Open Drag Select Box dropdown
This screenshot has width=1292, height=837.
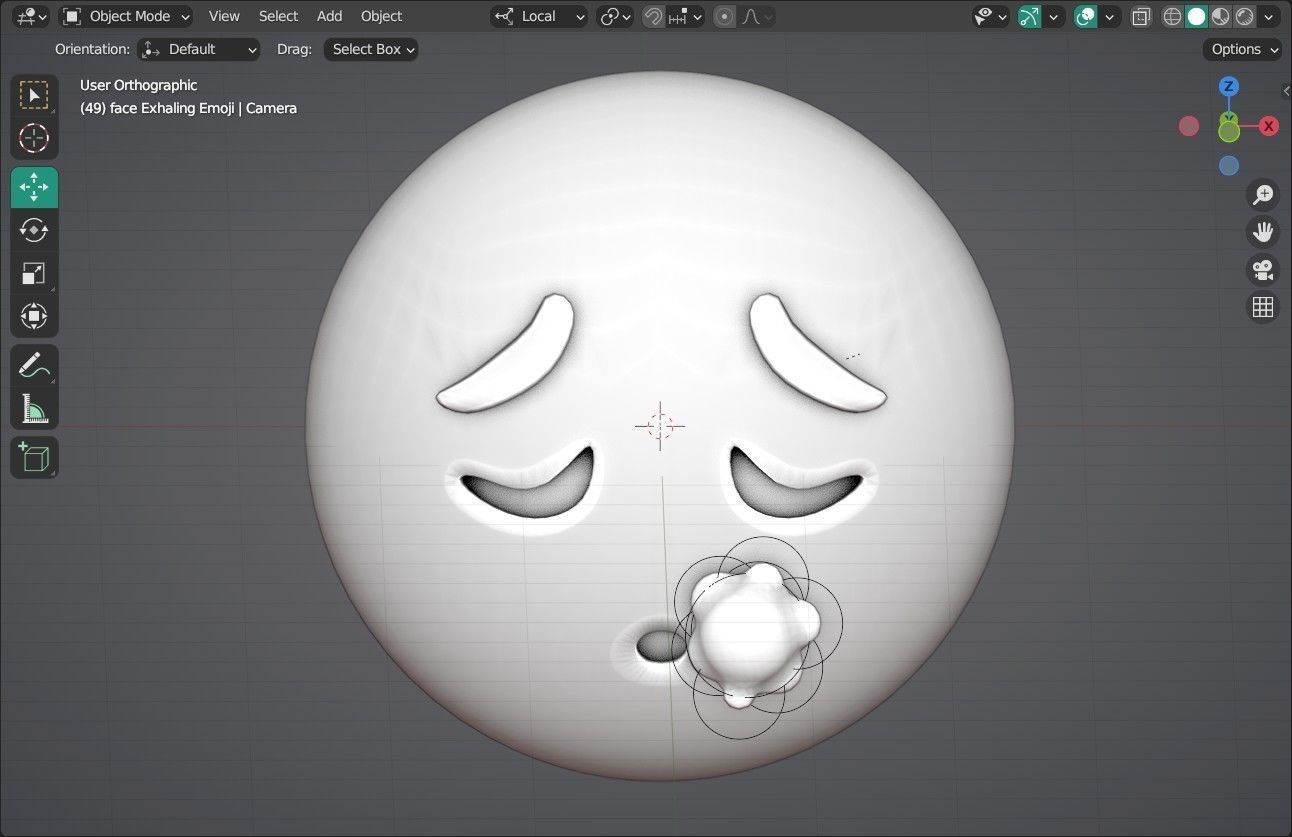(371, 49)
